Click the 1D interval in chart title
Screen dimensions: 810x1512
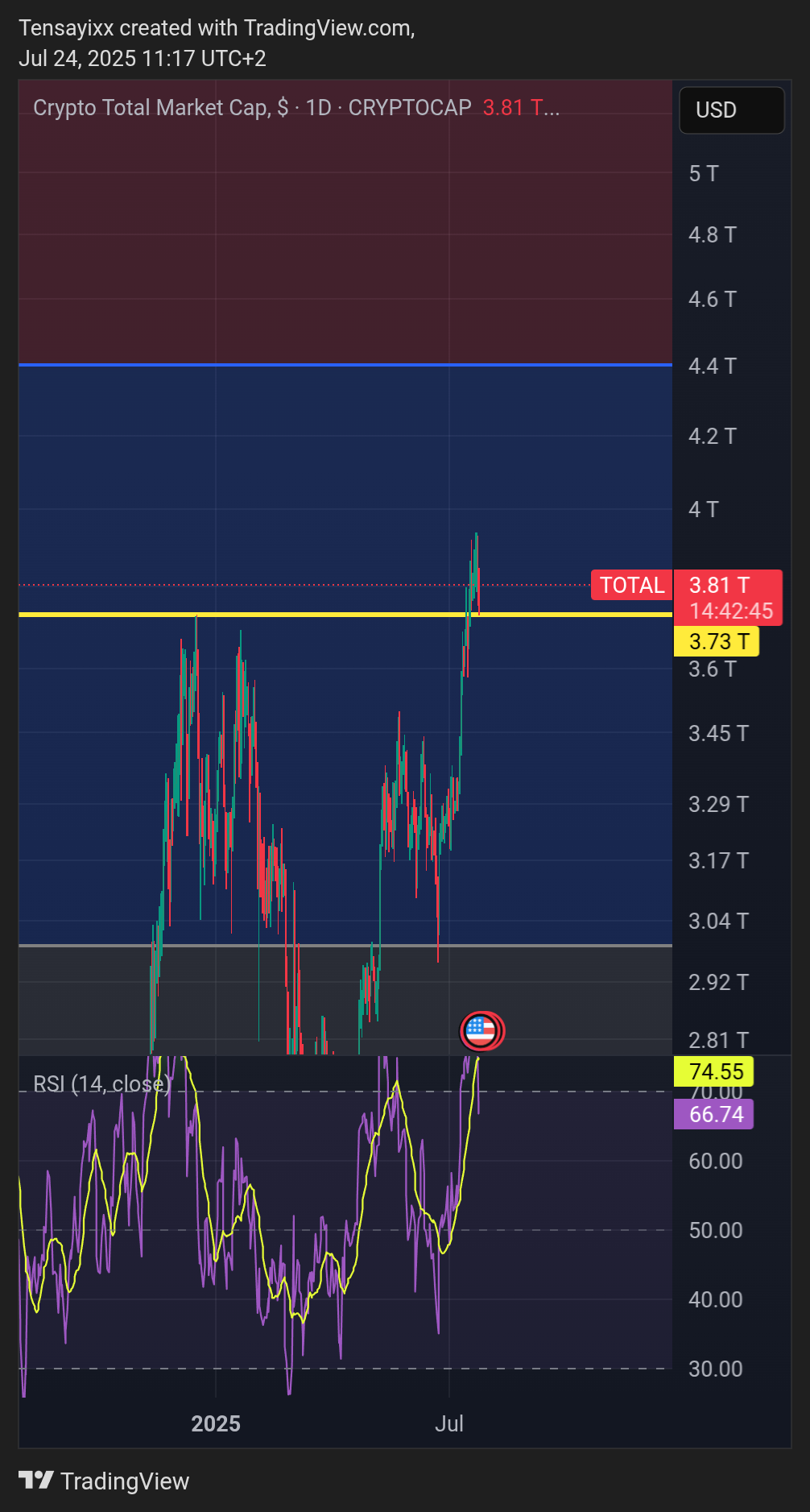tap(319, 107)
